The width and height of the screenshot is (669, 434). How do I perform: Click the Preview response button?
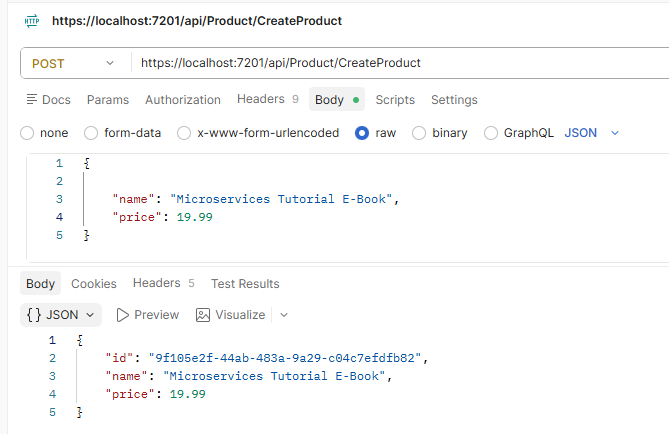(x=148, y=315)
